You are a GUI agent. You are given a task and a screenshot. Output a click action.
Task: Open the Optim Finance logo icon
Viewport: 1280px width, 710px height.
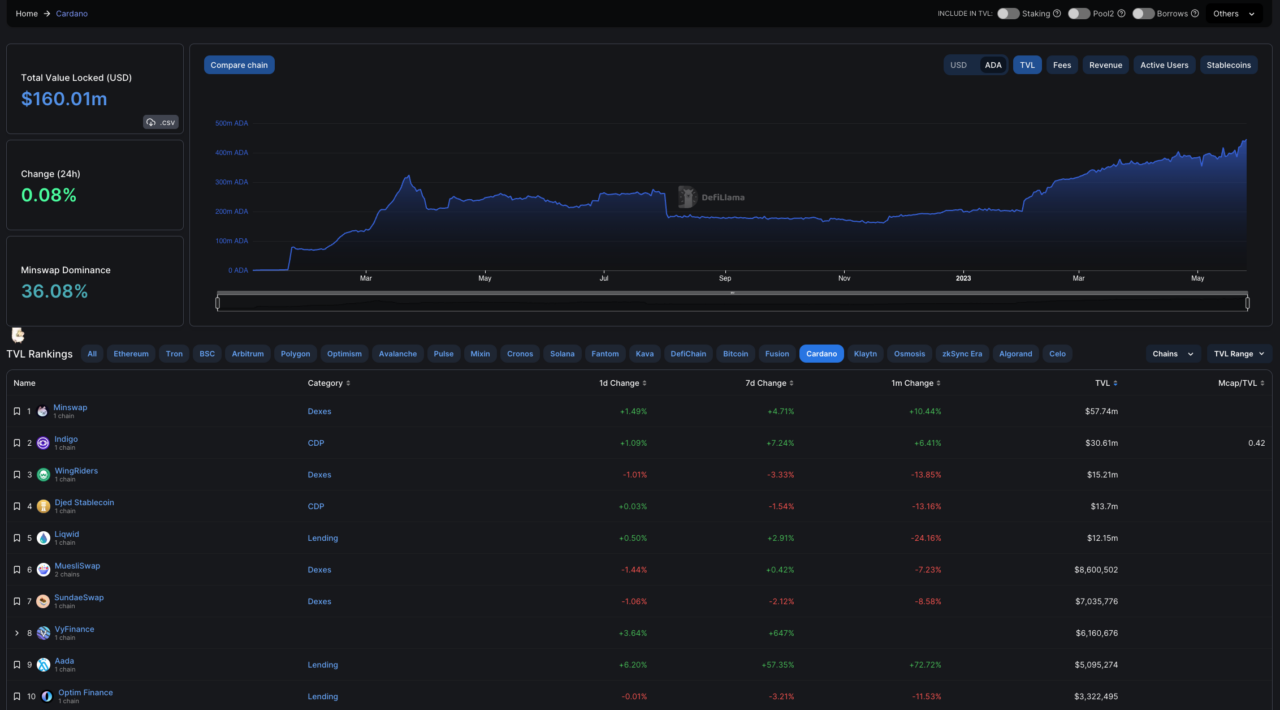47,696
